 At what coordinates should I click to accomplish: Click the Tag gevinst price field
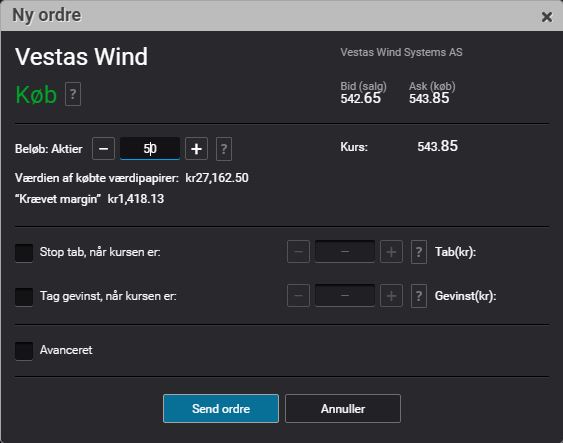(x=345, y=296)
